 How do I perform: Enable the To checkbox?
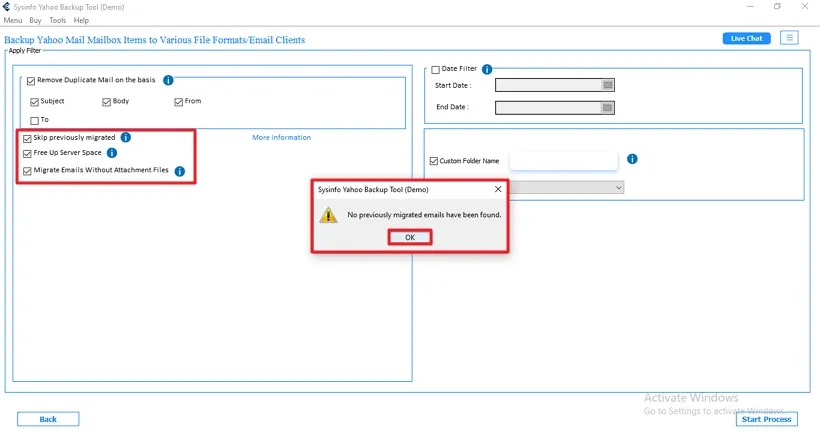35,121
